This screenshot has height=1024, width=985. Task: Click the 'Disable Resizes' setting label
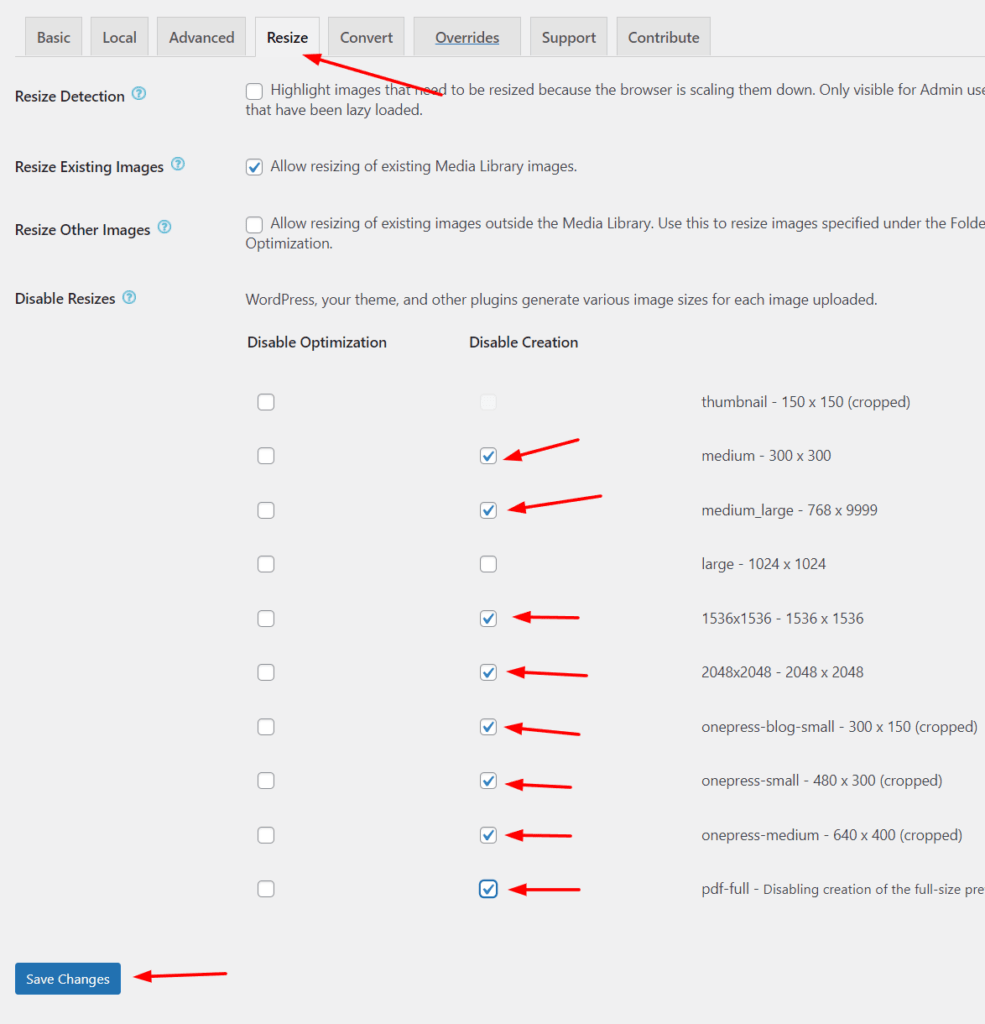[65, 298]
